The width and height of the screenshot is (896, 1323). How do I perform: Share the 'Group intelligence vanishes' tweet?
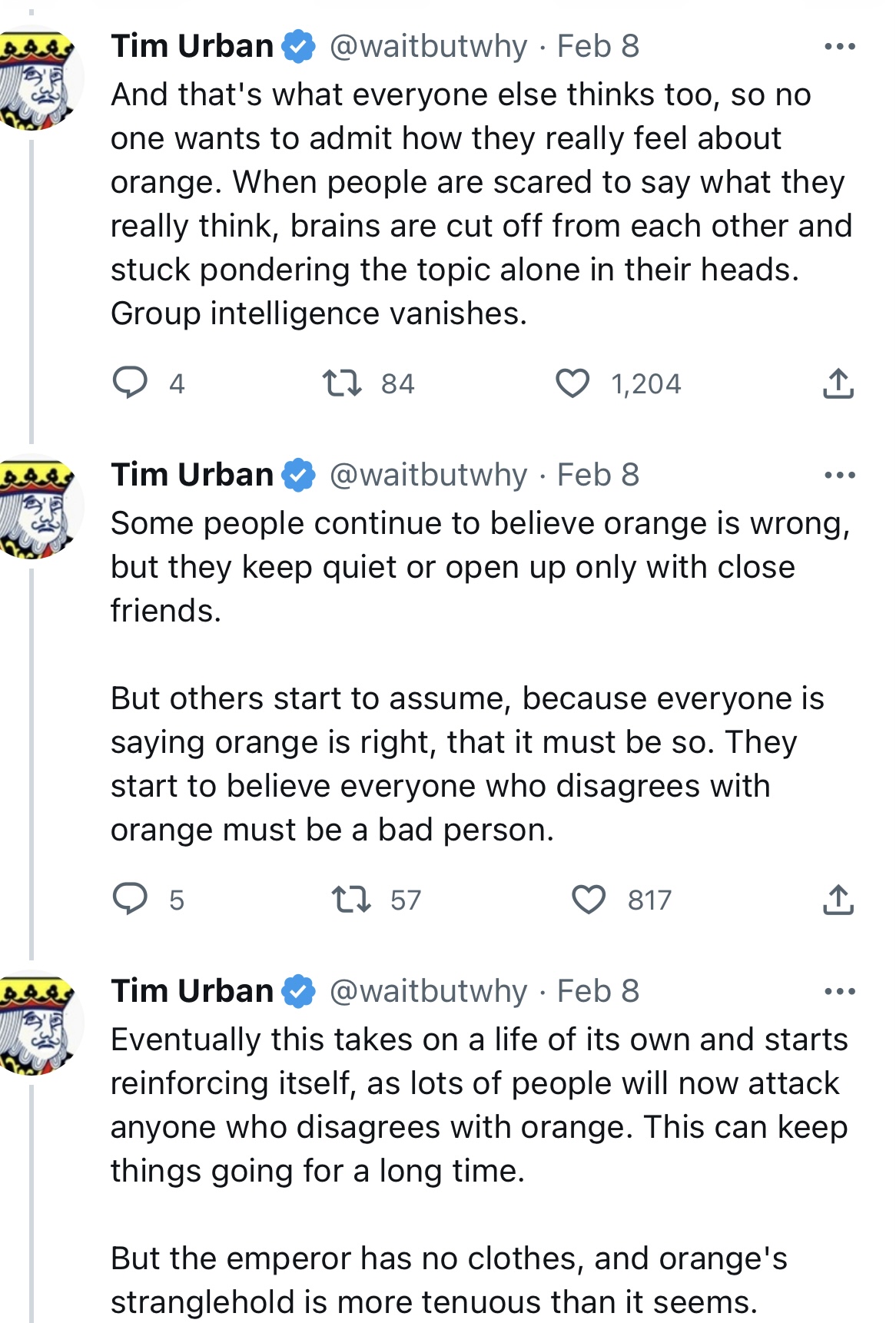pos(838,383)
